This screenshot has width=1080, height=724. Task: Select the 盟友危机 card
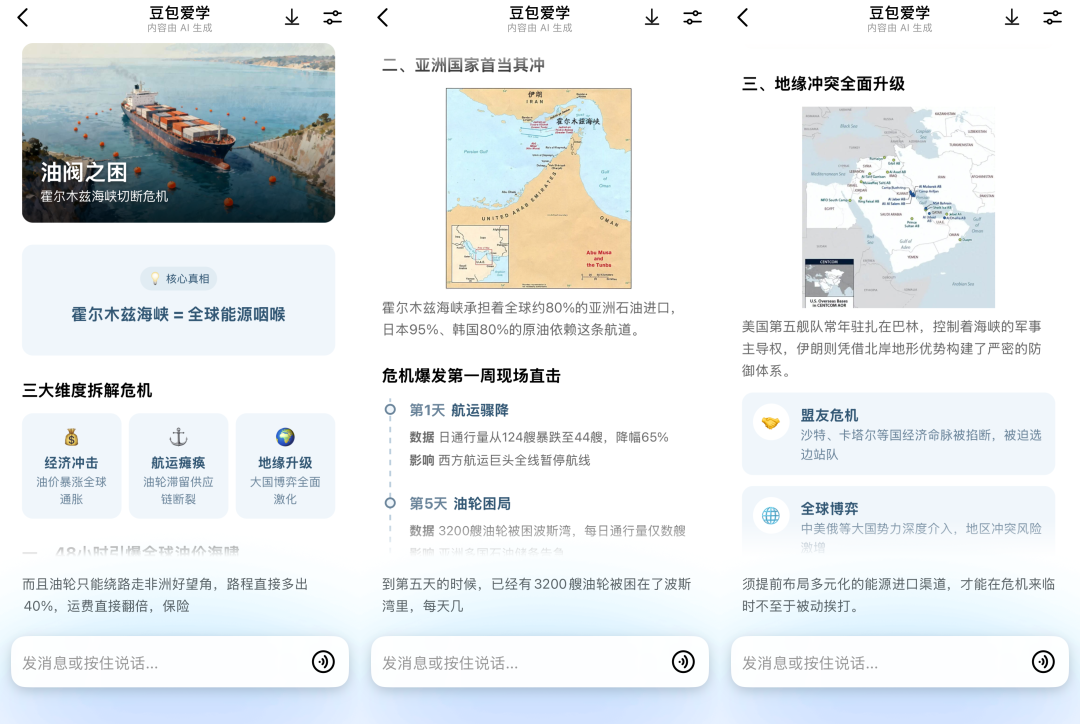point(898,433)
